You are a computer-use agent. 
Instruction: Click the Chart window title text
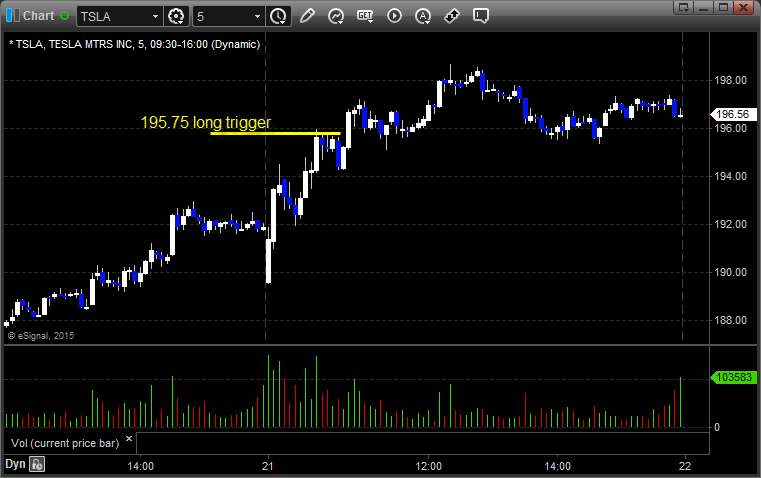(x=38, y=16)
